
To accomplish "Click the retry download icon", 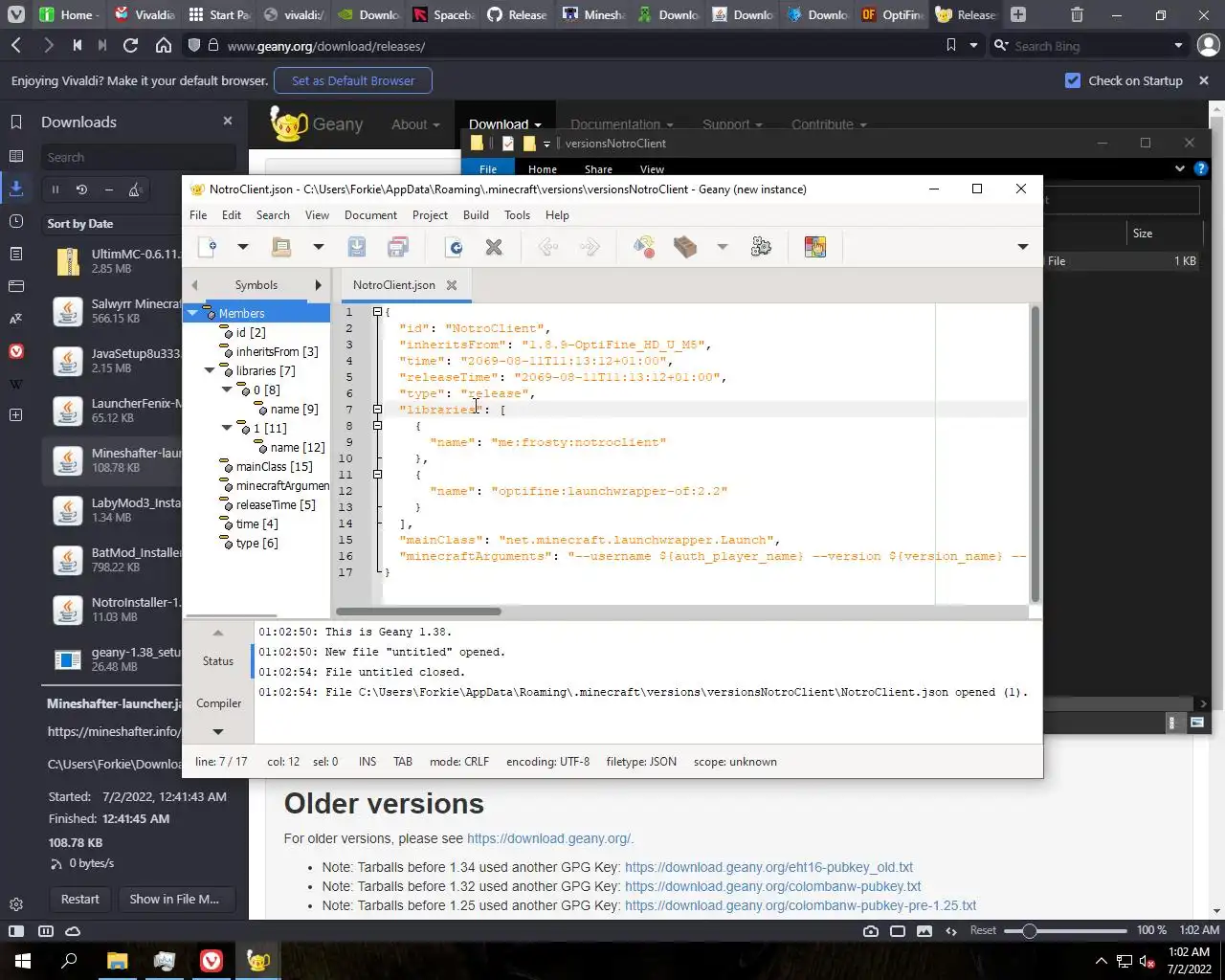I will [x=81, y=189].
